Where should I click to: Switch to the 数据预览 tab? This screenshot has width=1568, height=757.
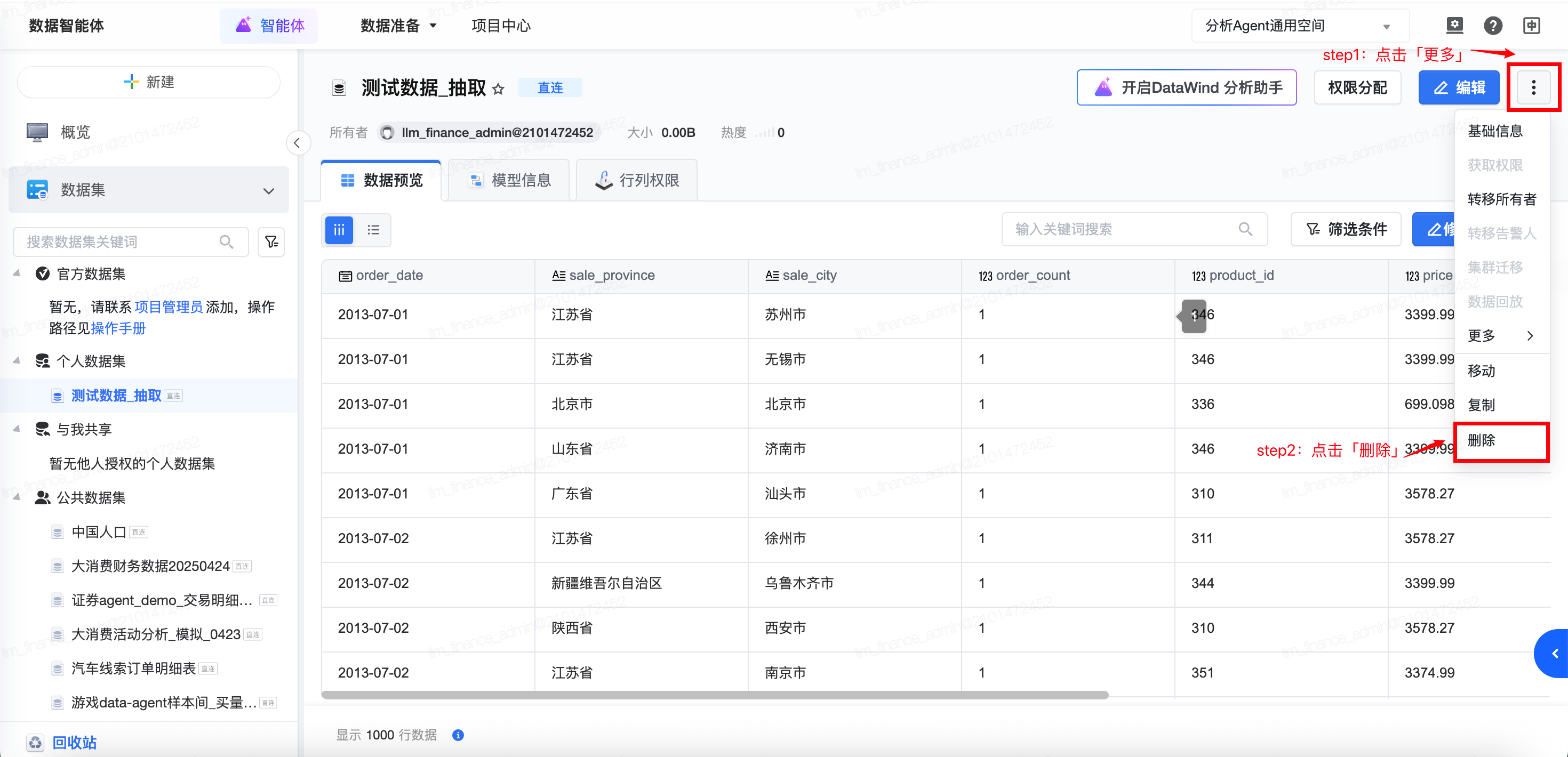click(381, 180)
